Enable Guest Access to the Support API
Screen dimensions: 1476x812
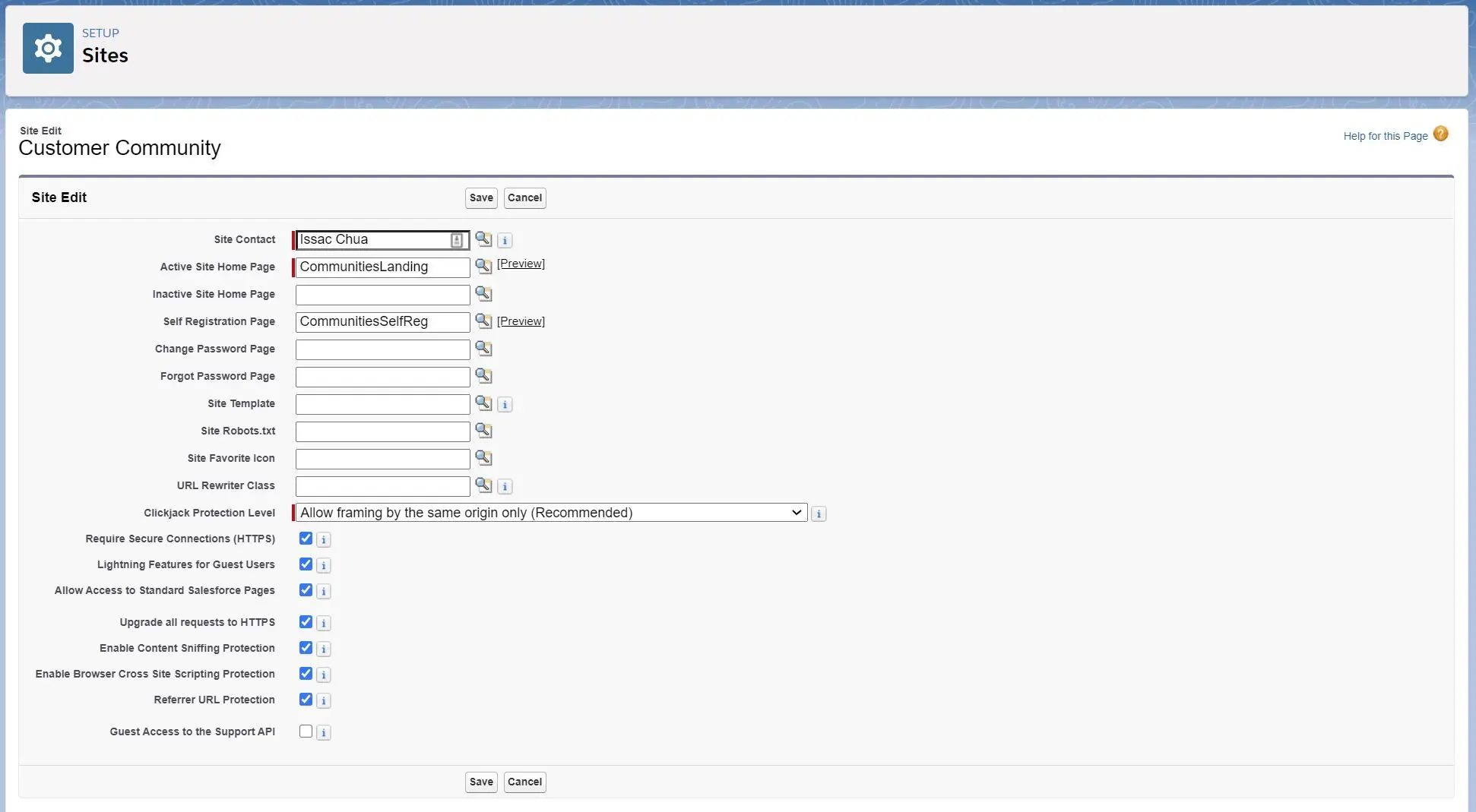pyautogui.click(x=306, y=731)
